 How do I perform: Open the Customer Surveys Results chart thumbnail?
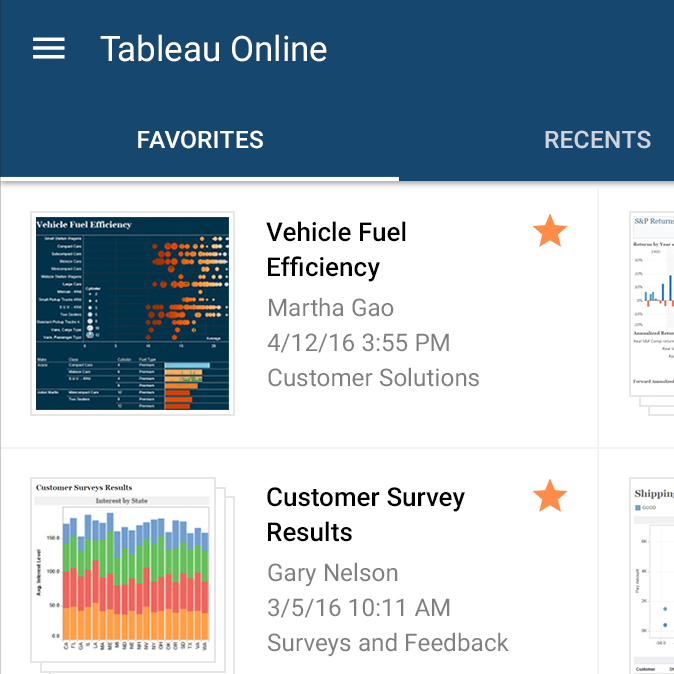pos(124,568)
